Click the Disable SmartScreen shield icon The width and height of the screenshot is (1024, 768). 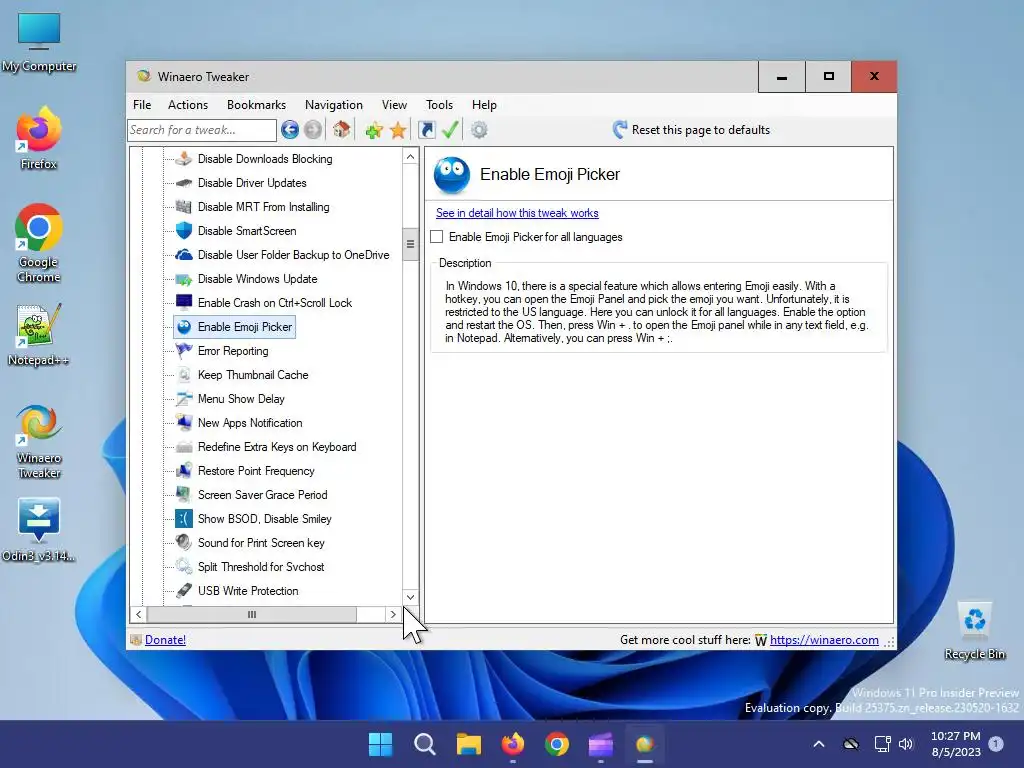click(184, 231)
